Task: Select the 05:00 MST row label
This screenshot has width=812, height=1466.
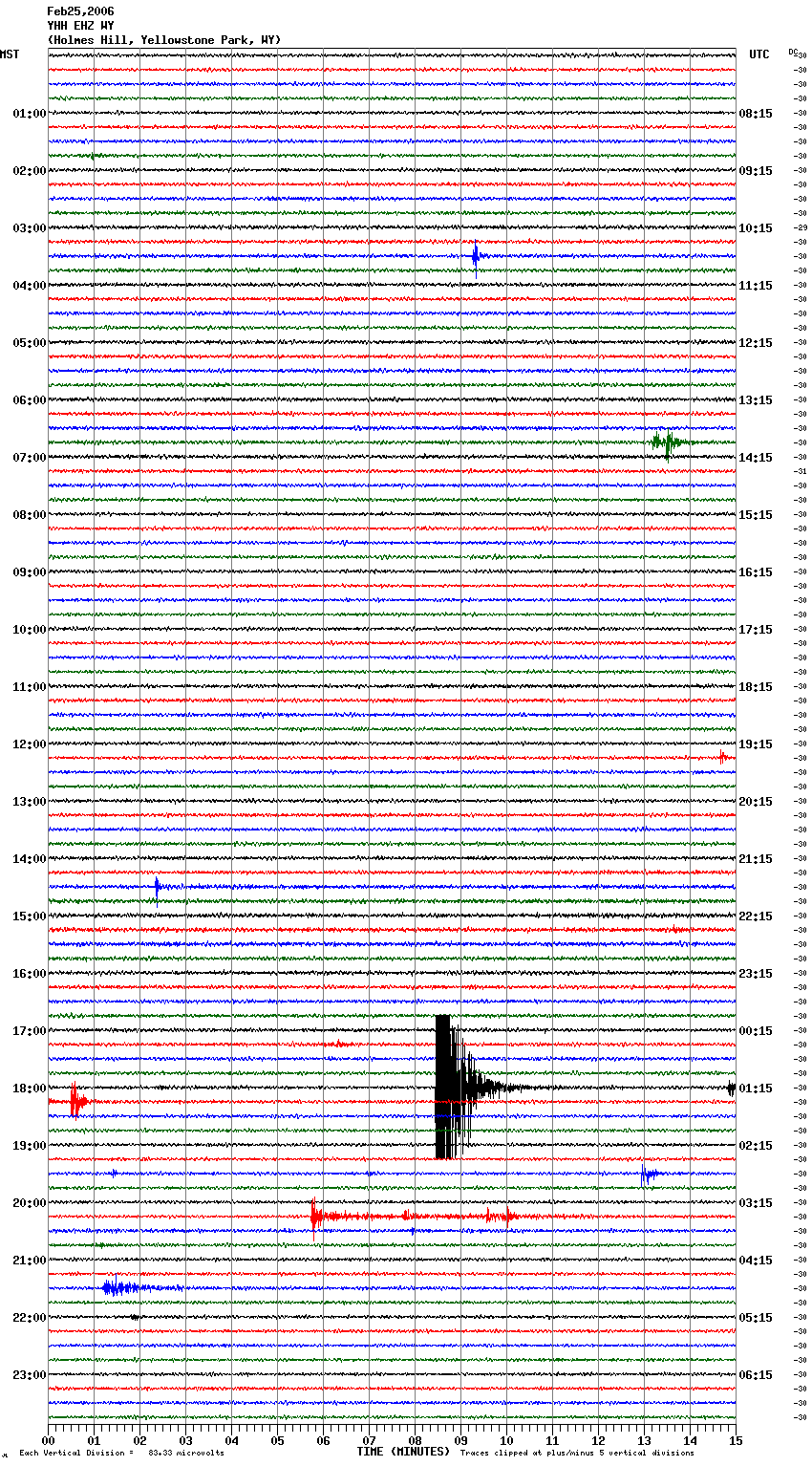Action: (x=29, y=343)
